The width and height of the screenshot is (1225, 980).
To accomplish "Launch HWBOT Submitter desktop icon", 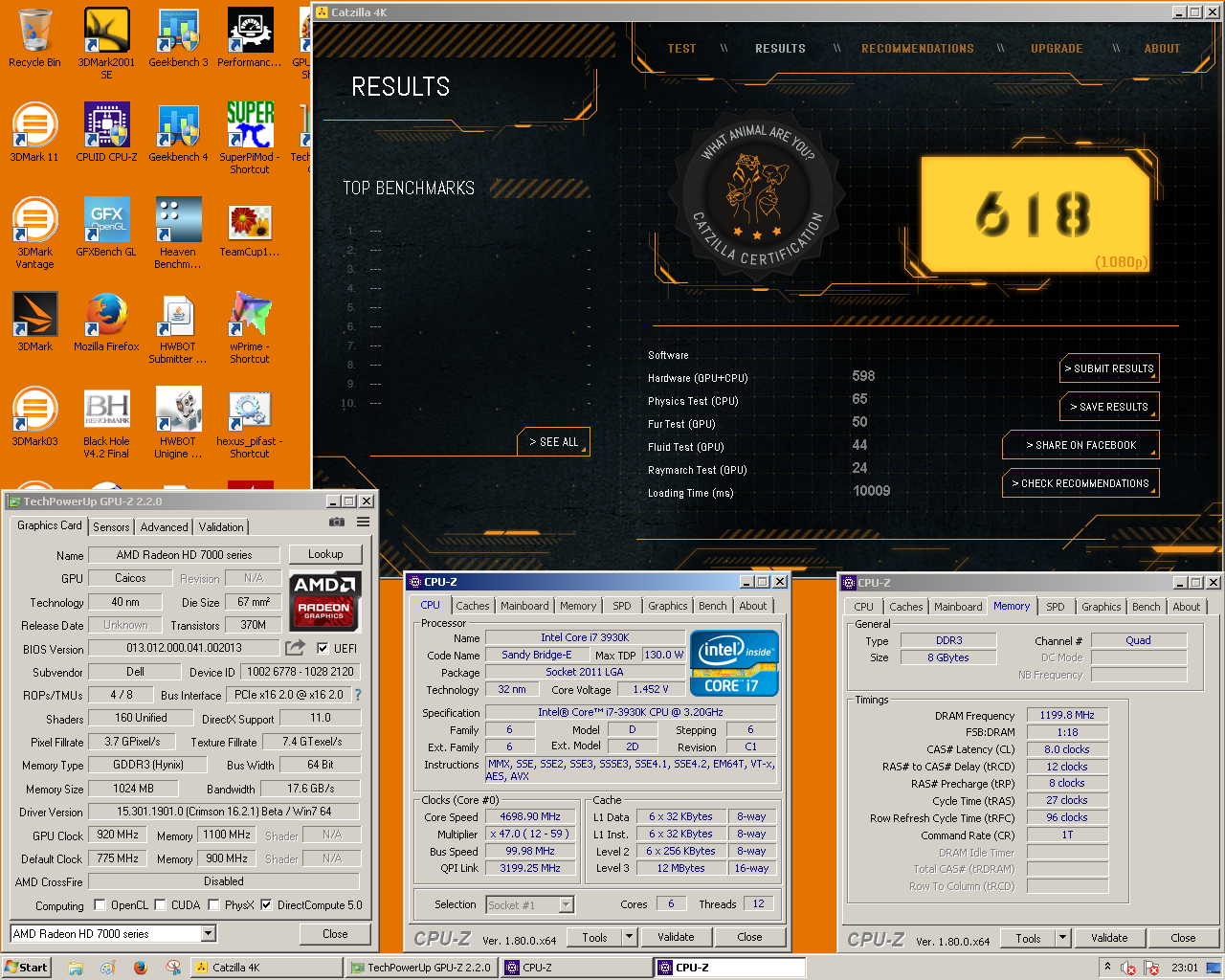I will [x=178, y=327].
